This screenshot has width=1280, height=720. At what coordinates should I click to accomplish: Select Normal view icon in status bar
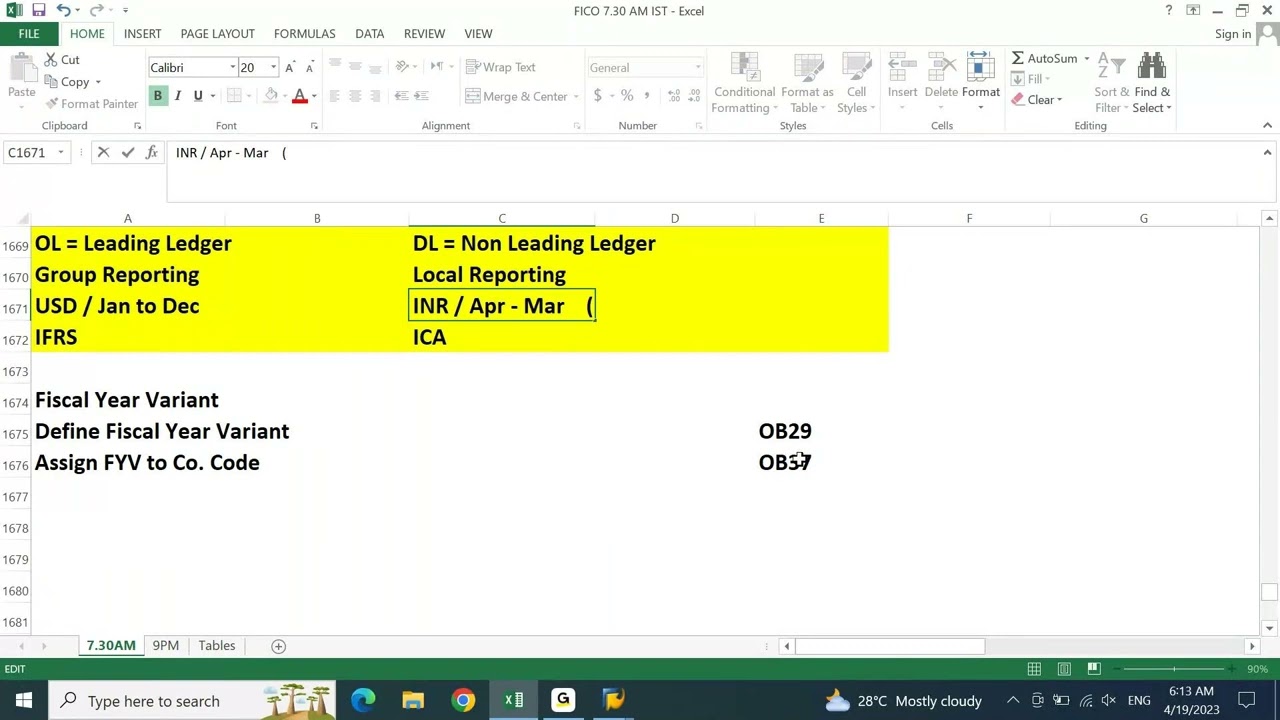pyautogui.click(x=1034, y=669)
